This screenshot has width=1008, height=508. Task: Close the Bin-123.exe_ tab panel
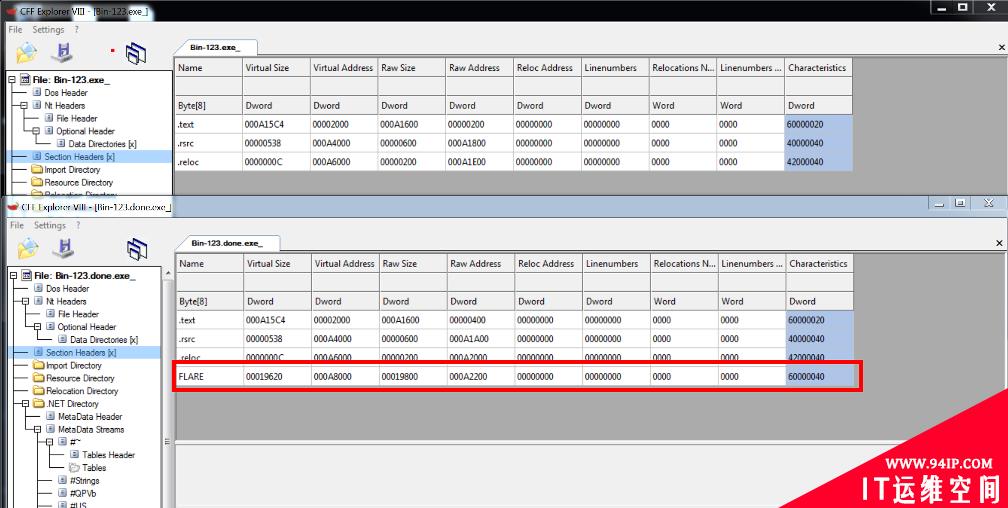1001,47
